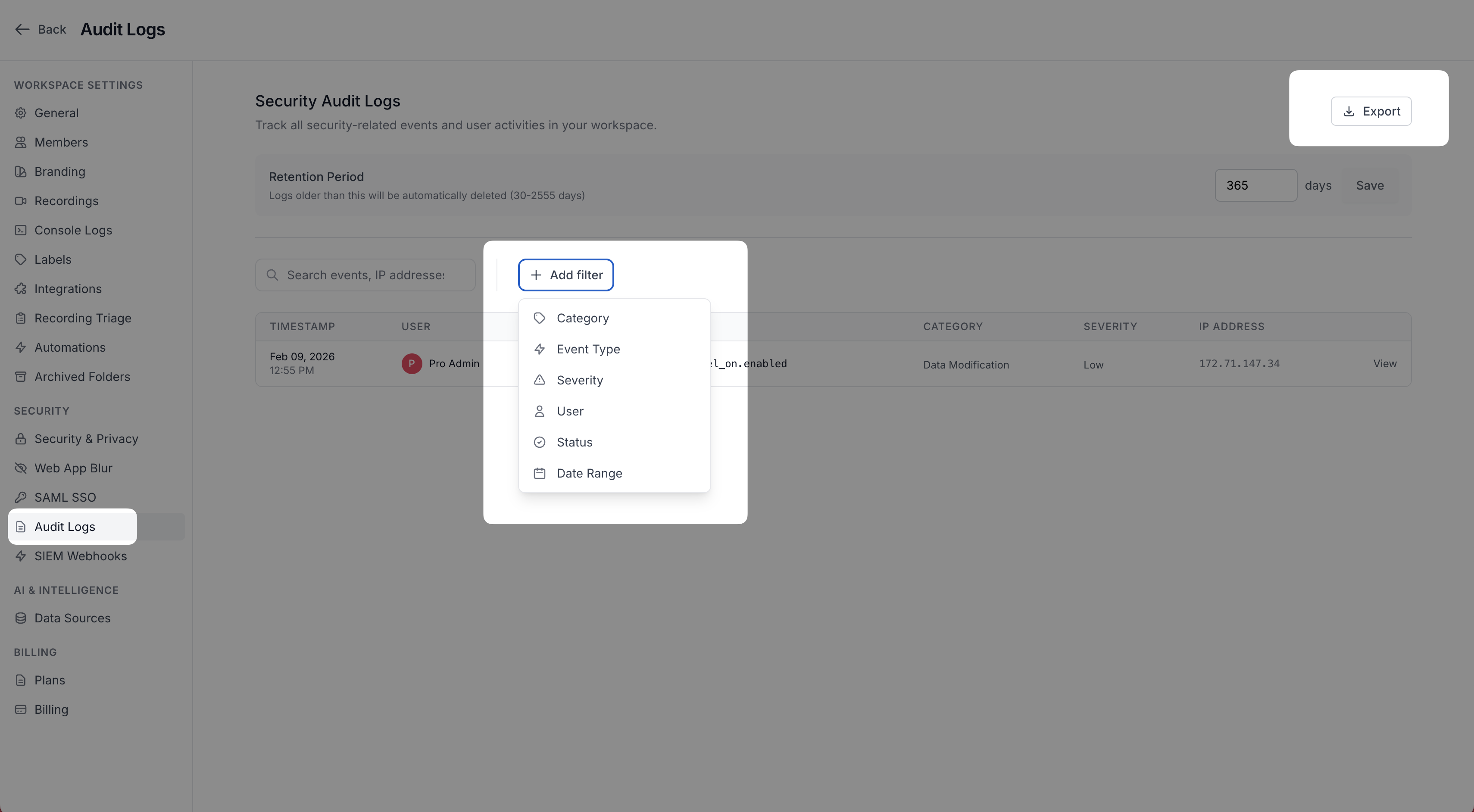Open the Add filter dropdown

(565, 275)
